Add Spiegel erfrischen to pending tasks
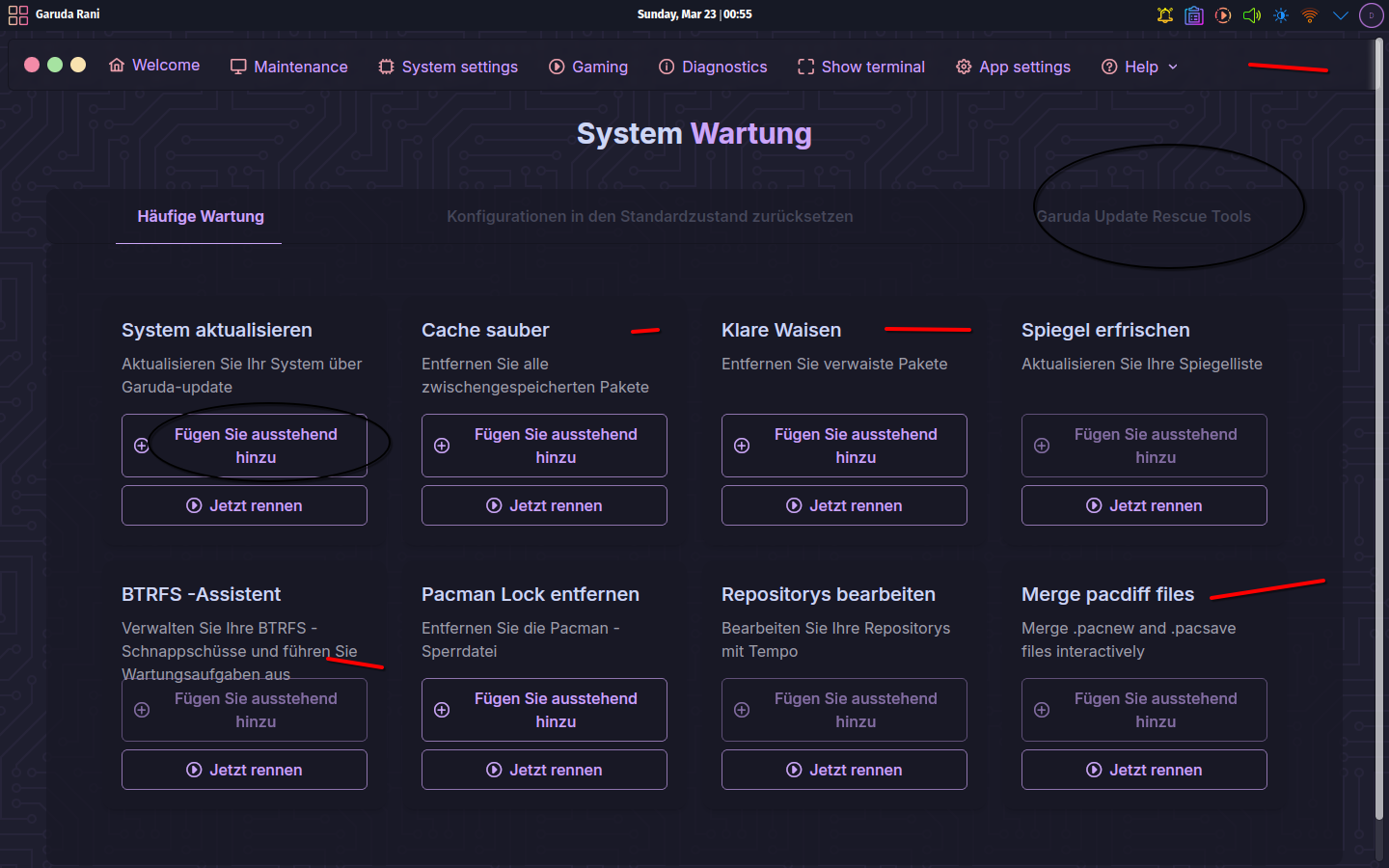Image resolution: width=1389 pixels, height=868 pixels. (1144, 446)
